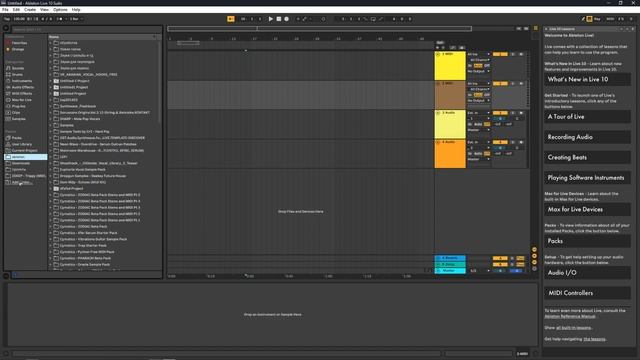The width and height of the screenshot is (640, 360).
Task: Arm the 1 MIDI track for recording
Action: 521,54
